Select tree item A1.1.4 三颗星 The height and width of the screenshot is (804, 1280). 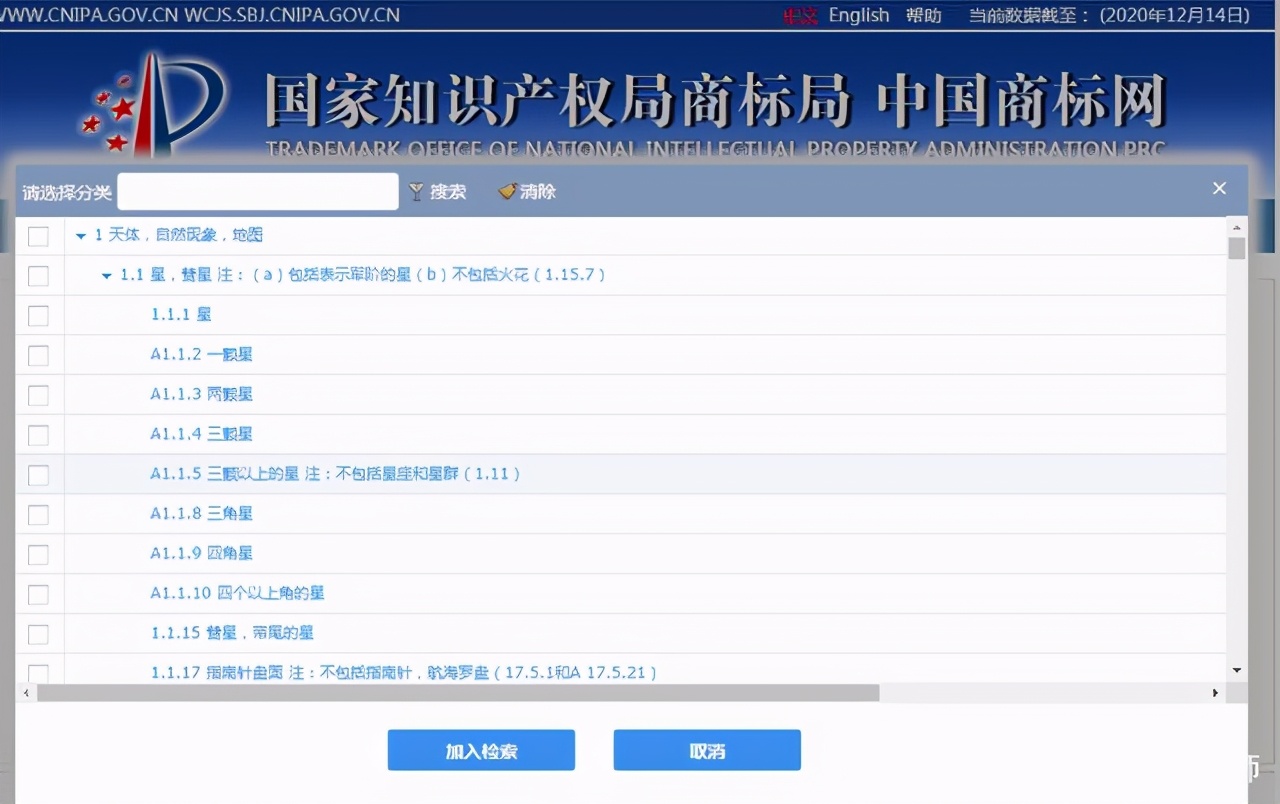click(201, 434)
